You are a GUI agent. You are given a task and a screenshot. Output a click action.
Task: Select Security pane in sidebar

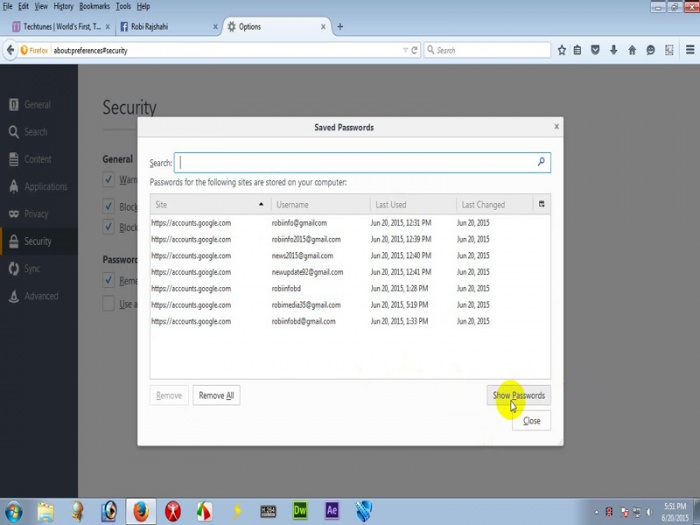[x=39, y=241]
